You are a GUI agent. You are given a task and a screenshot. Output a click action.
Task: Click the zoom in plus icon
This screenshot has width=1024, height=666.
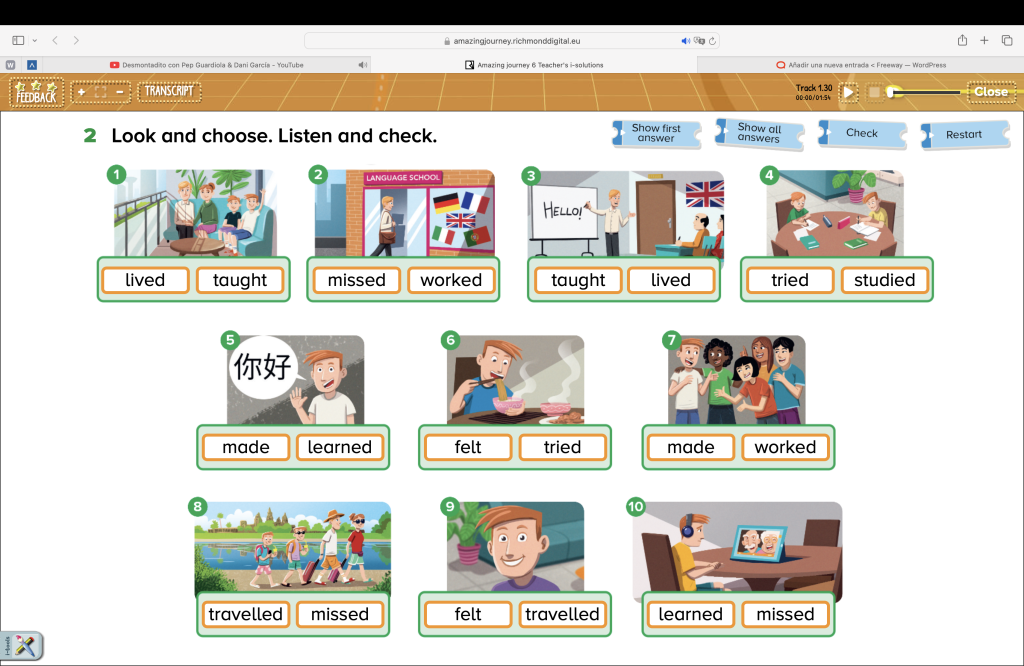pos(81,92)
